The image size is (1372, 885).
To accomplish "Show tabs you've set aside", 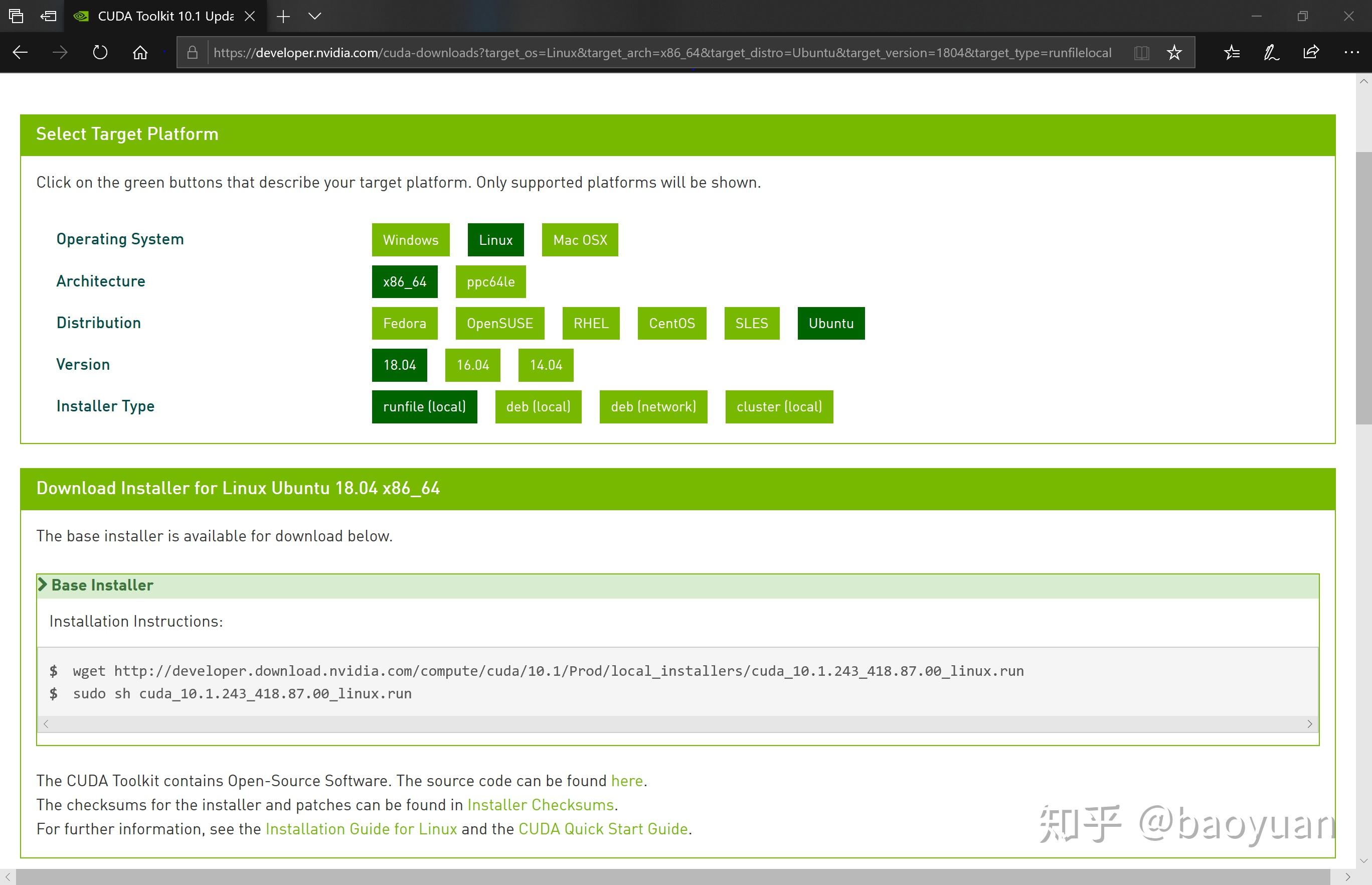I will click(x=16, y=16).
